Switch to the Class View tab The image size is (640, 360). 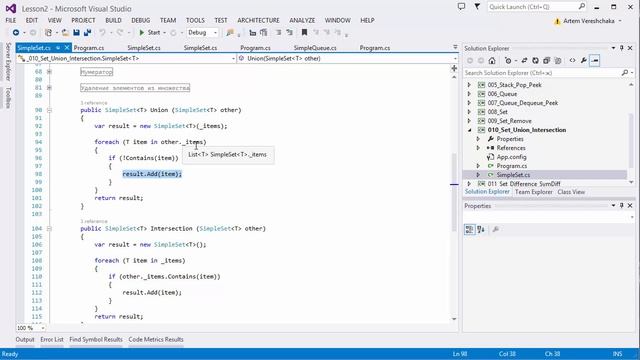coord(571,192)
